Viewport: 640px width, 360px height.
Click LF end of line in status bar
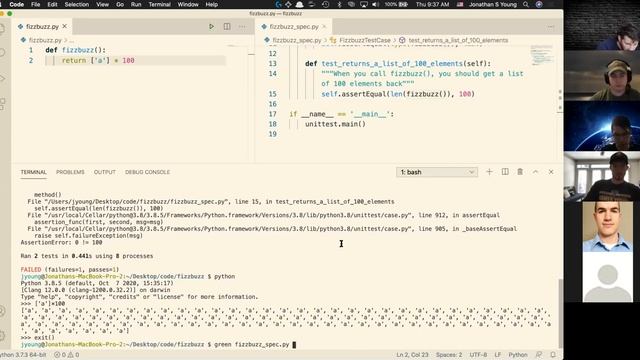tap(498, 355)
